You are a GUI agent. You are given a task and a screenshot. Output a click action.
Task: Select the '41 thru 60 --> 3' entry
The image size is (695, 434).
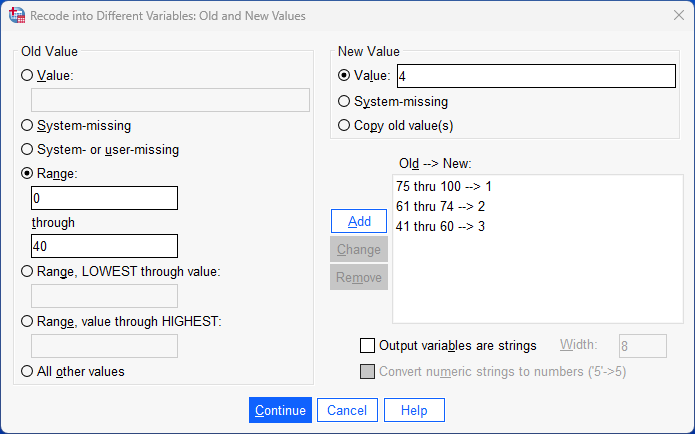click(x=441, y=227)
